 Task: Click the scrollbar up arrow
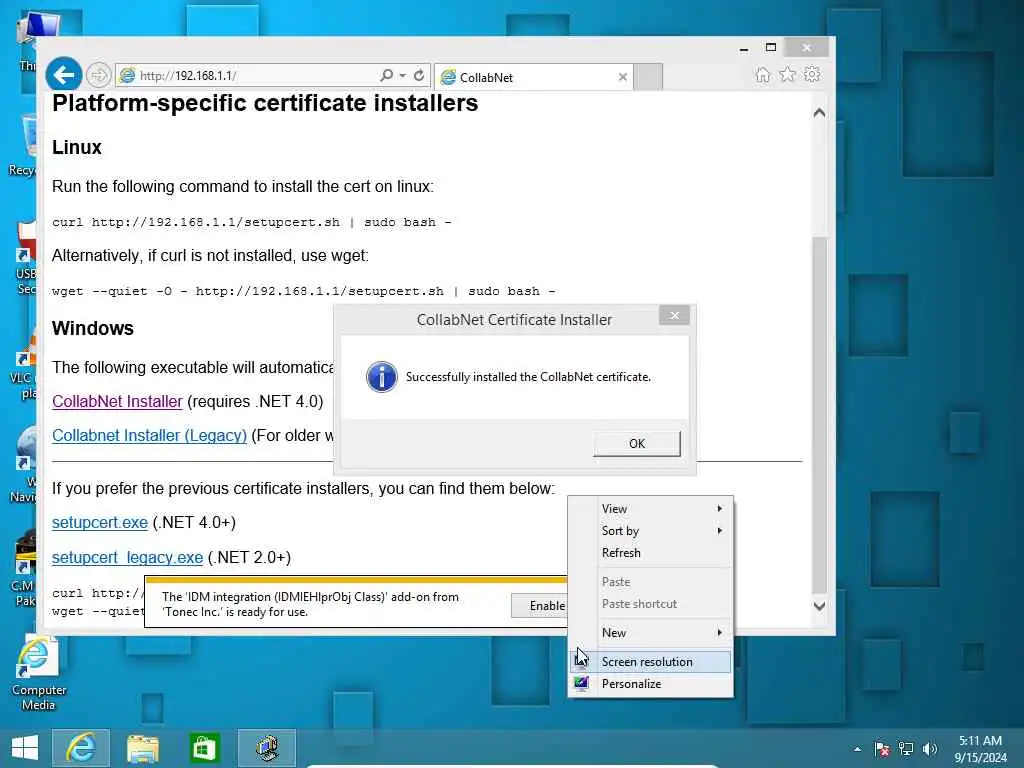(x=820, y=113)
